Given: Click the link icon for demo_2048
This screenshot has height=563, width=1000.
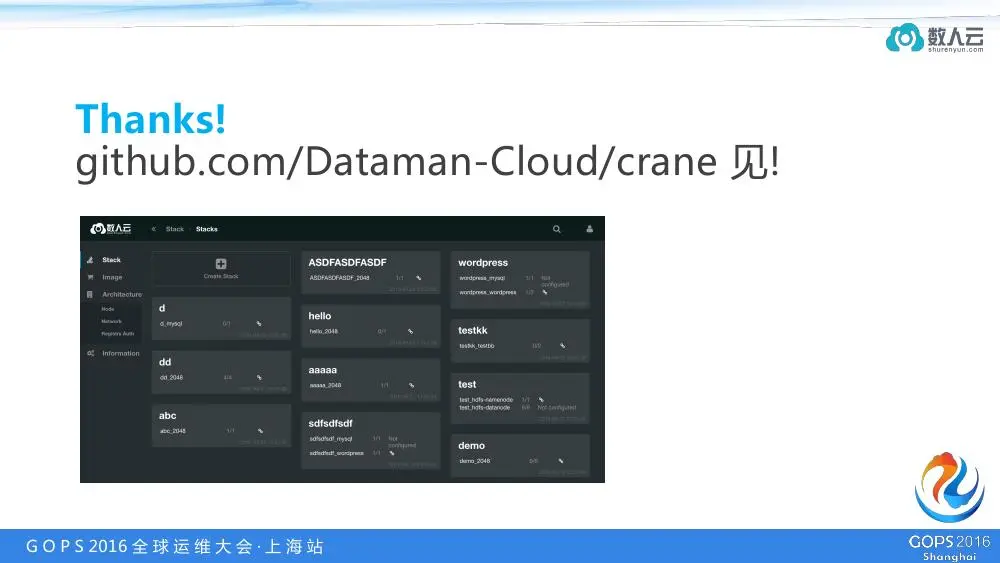Looking at the screenshot, I should (x=561, y=461).
